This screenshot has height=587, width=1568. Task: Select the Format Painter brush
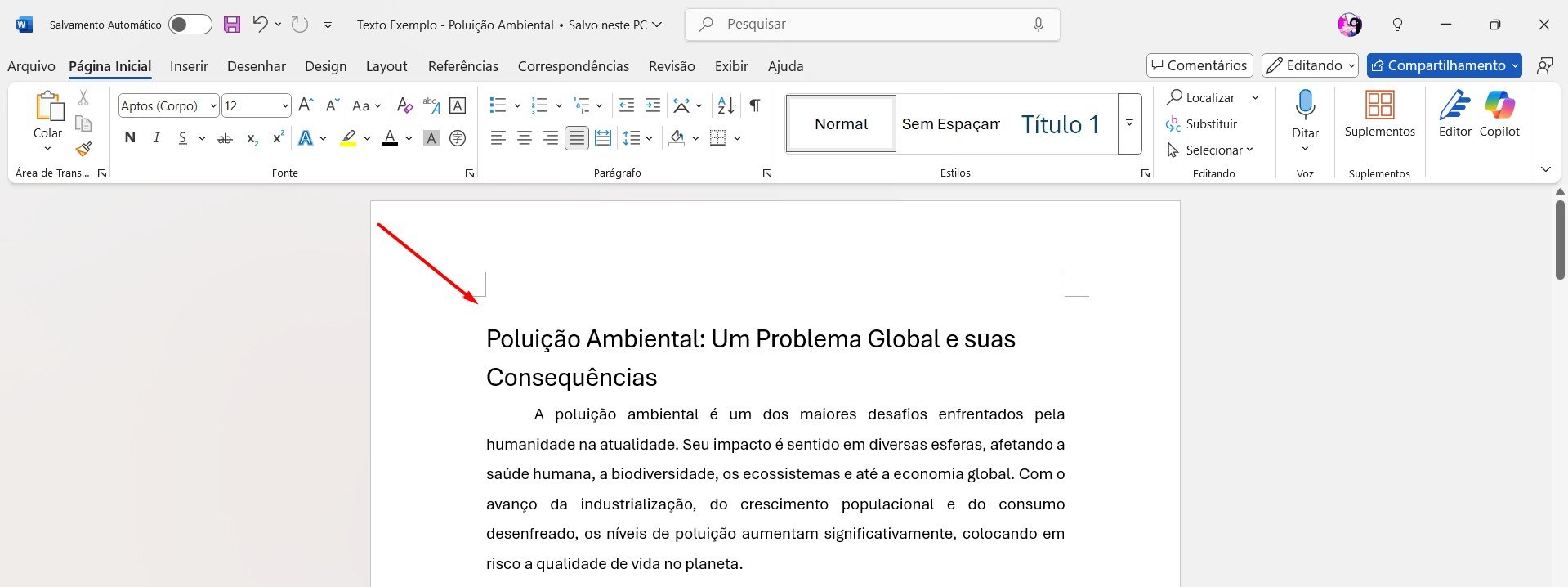[83, 149]
